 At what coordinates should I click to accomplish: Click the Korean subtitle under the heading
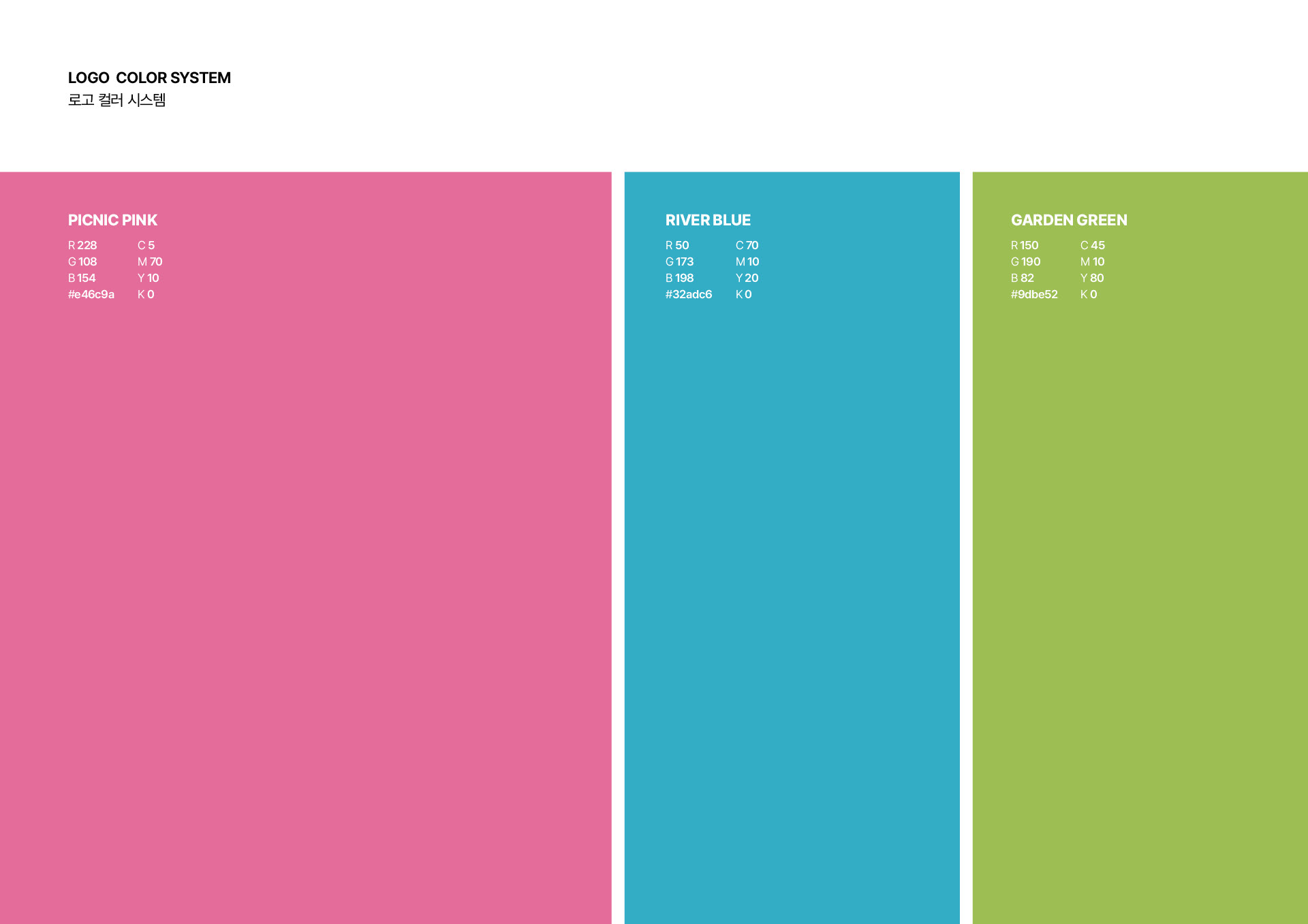point(116,100)
